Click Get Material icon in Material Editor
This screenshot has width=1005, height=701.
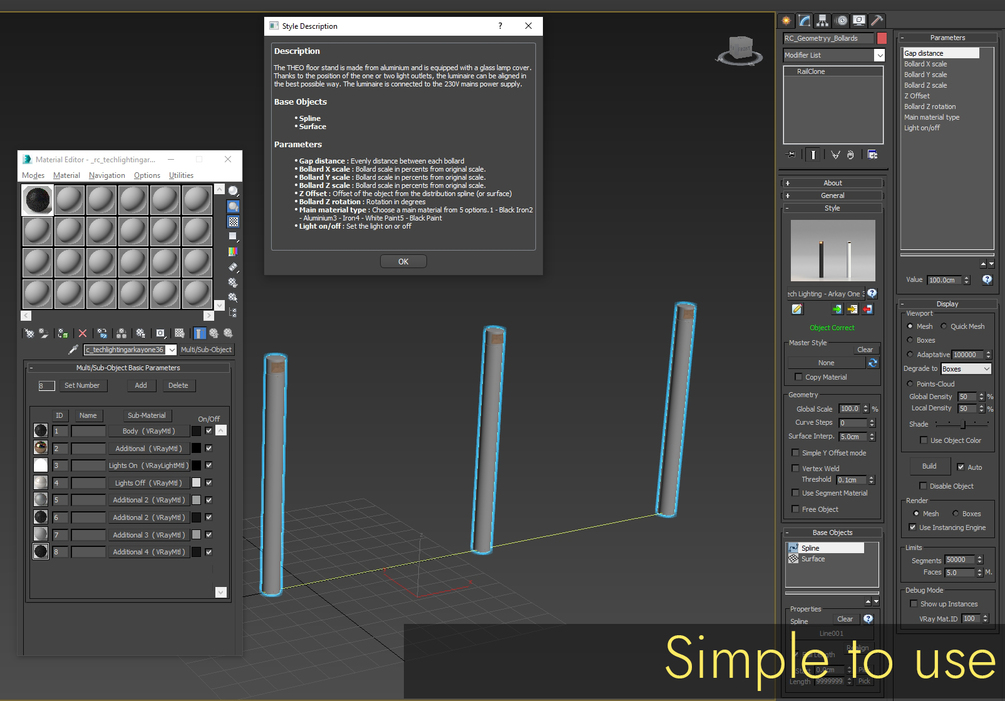click(29, 333)
